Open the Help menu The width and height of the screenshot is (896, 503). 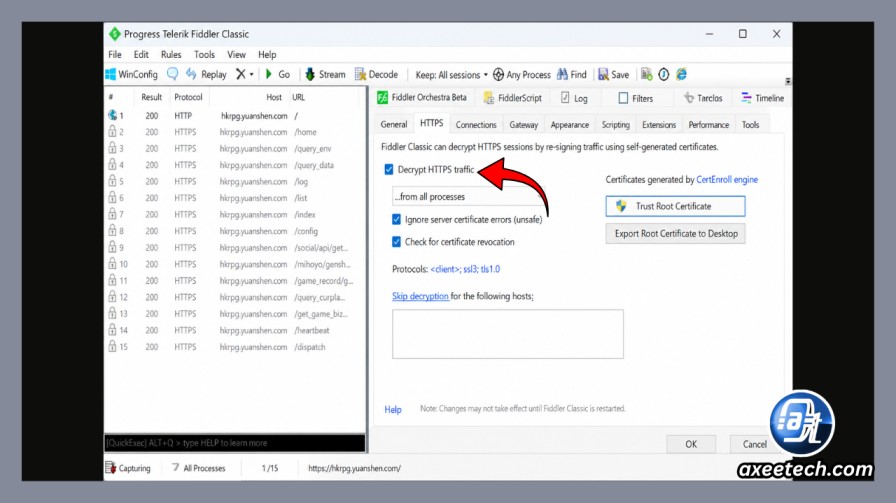[x=267, y=54]
